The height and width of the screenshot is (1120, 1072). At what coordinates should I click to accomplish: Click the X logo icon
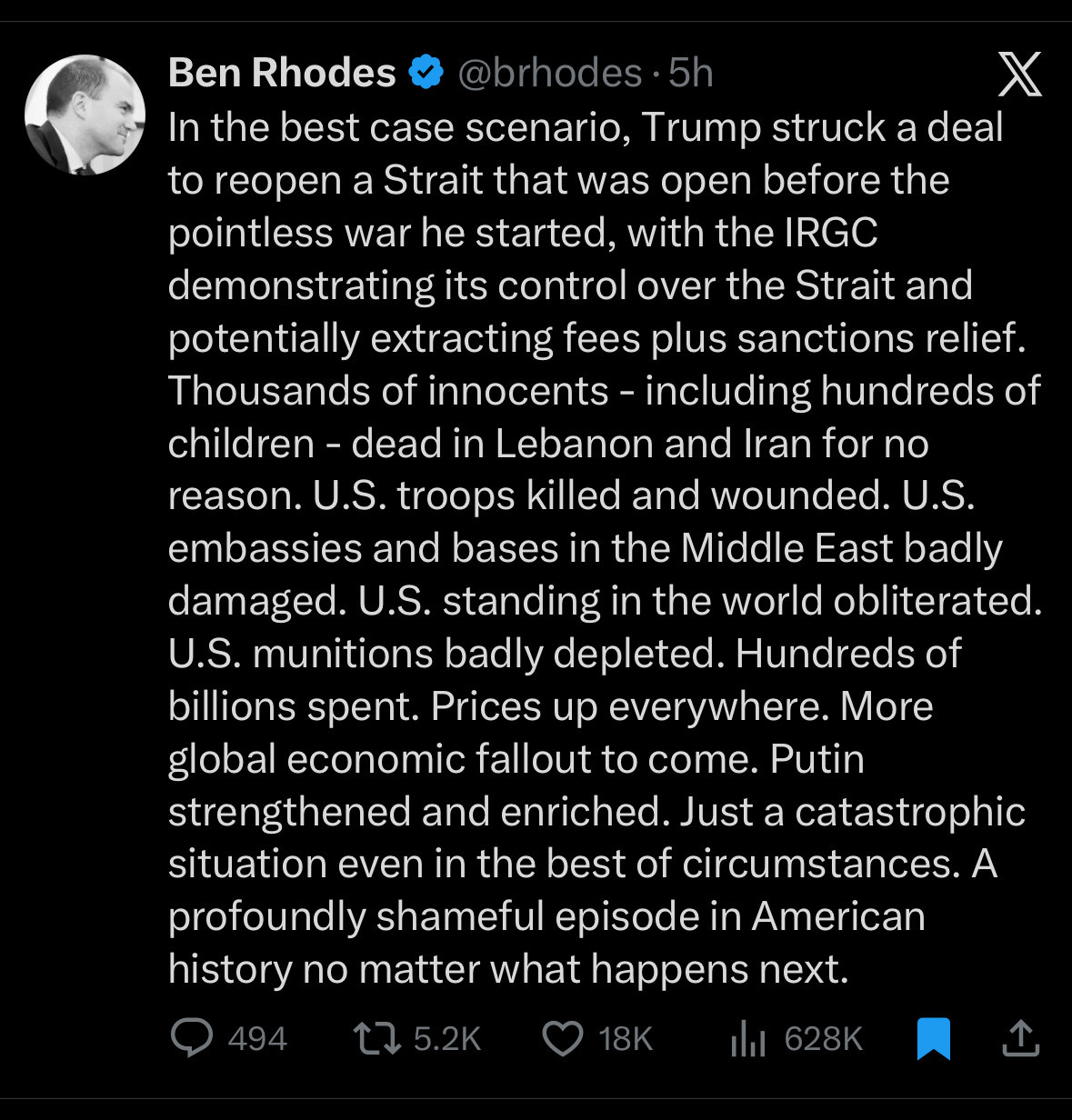[1019, 75]
